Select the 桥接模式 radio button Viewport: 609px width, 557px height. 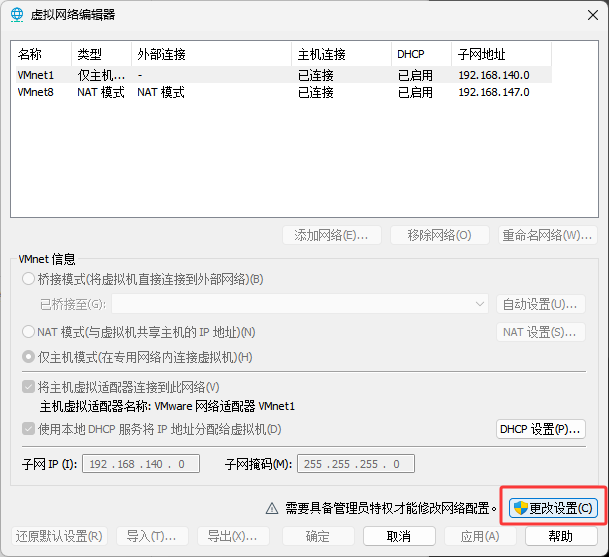coord(28,279)
